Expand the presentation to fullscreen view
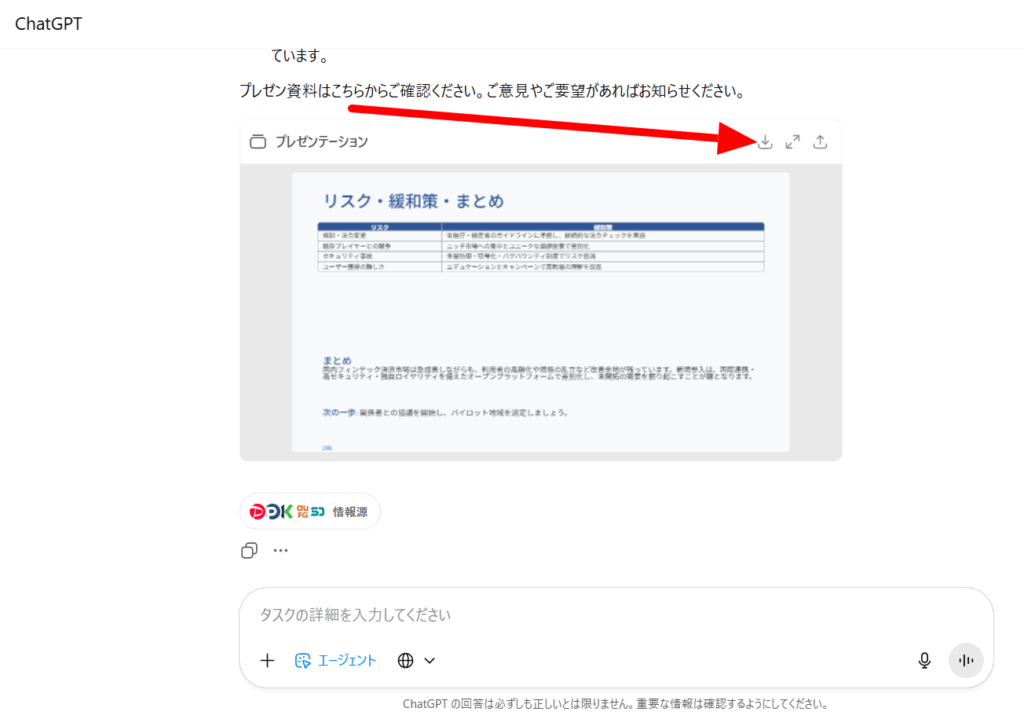Screen dimensions: 1024x719 792,142
